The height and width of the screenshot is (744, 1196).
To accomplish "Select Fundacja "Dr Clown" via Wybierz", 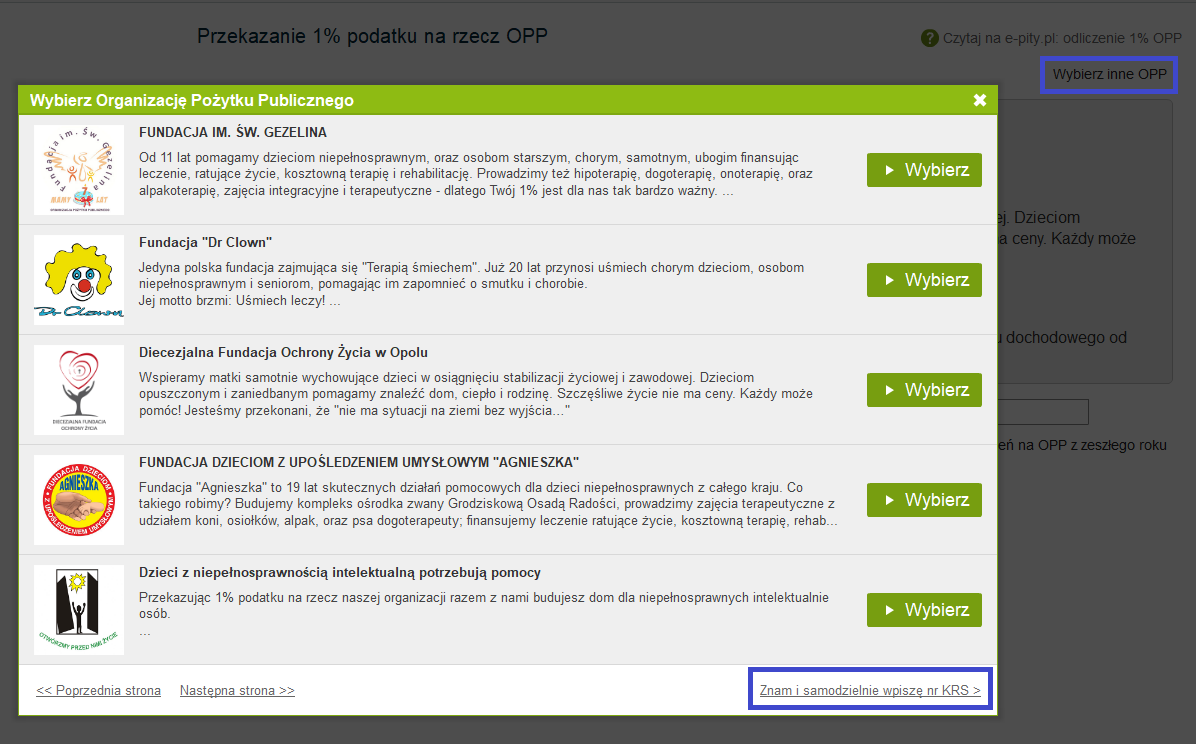I will click(924, 279).
